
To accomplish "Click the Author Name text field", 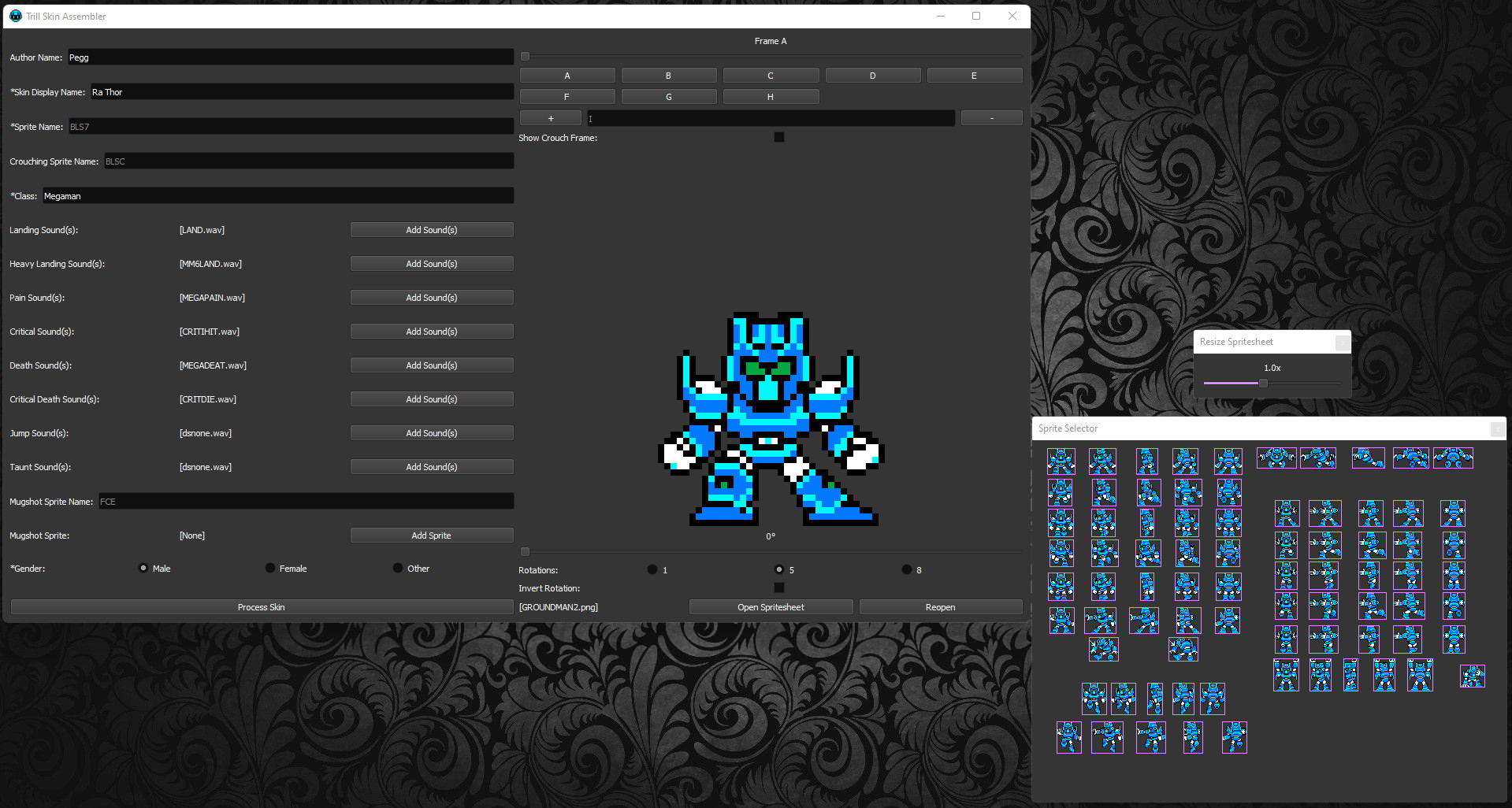I will [290, 56].
